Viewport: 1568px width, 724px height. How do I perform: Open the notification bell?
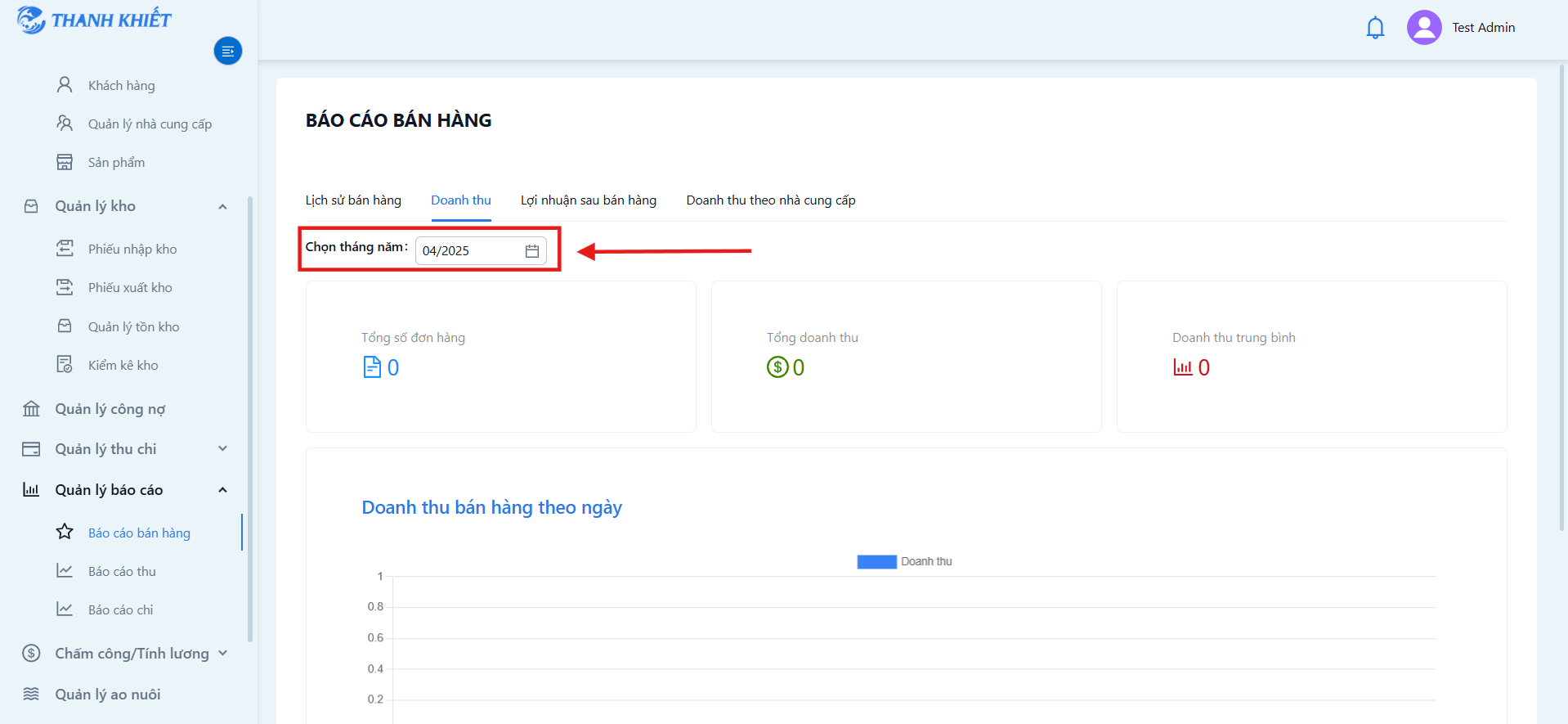(x=1375, y=28)
